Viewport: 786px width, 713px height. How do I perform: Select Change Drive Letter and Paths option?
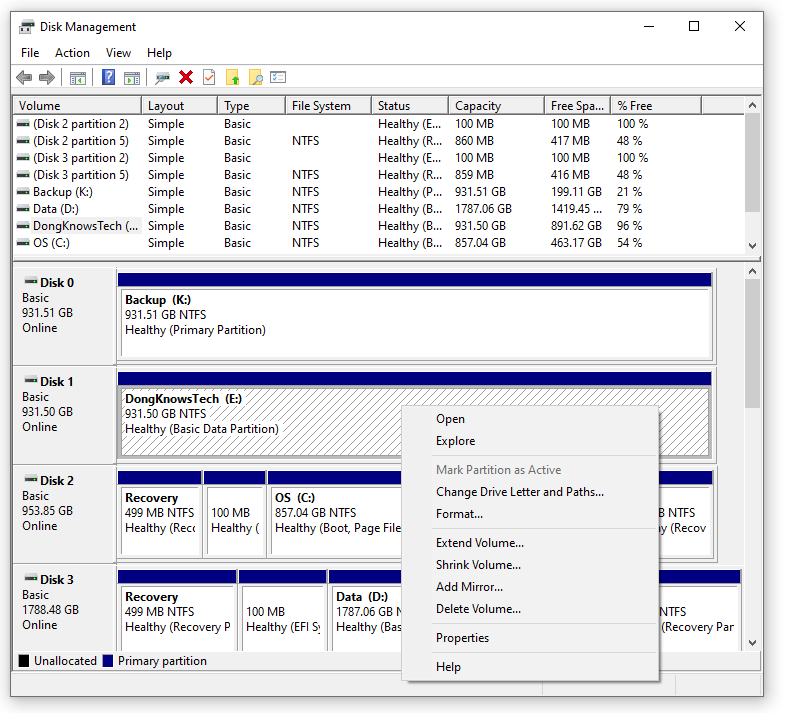[x=520, y=492]
